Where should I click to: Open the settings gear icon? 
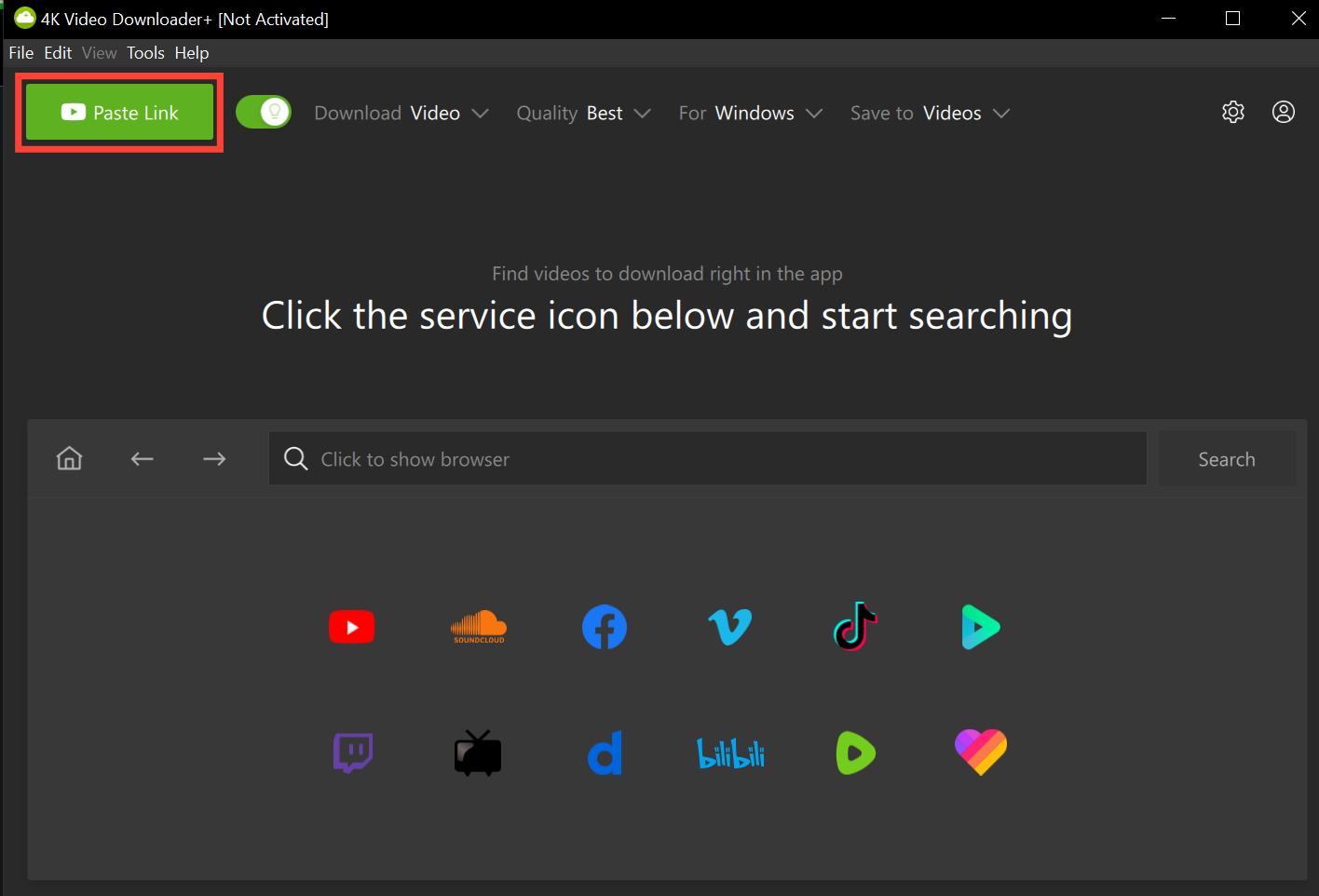tap(1232, 113)
